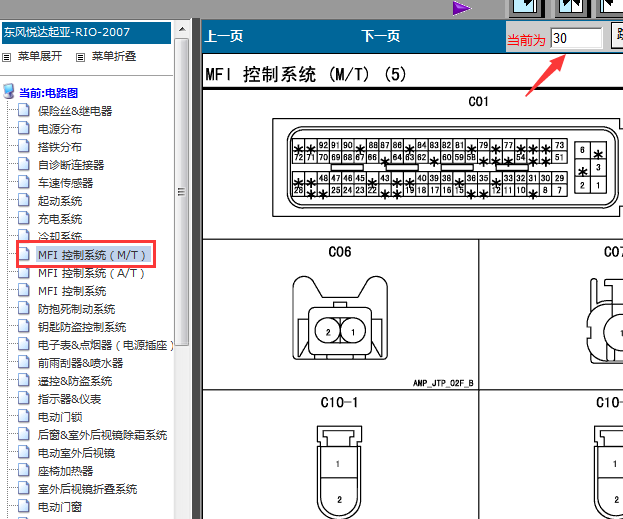Click the page icon beside 电动门窗

pyautogui.click(x=24, y=506)
